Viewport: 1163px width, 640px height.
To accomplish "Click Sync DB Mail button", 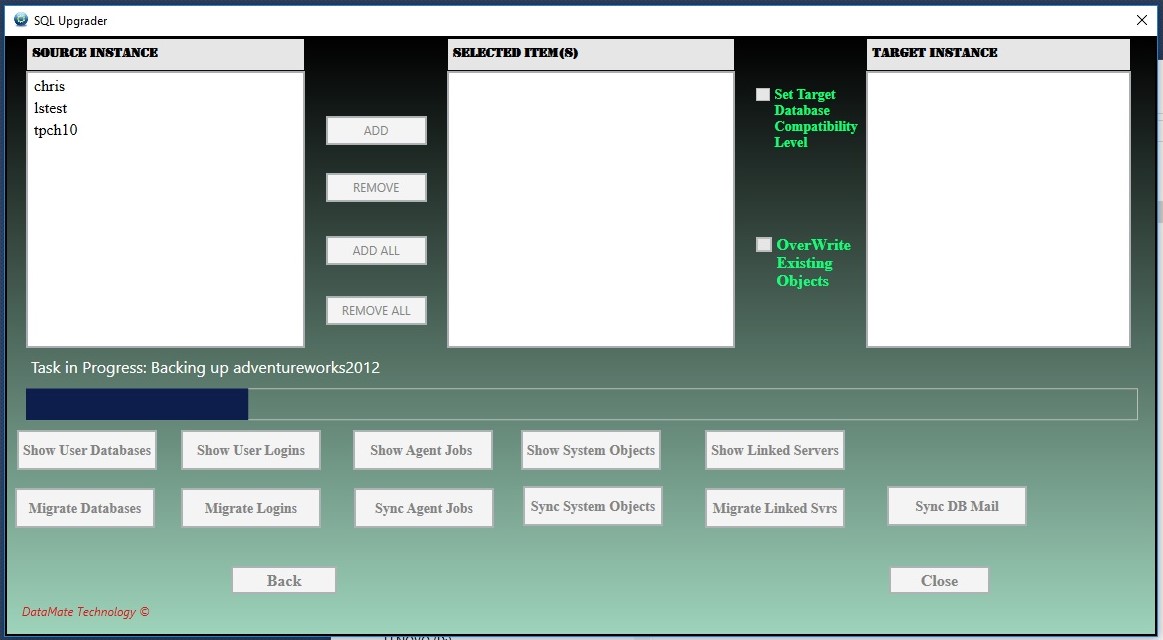I will click(957, 506).
